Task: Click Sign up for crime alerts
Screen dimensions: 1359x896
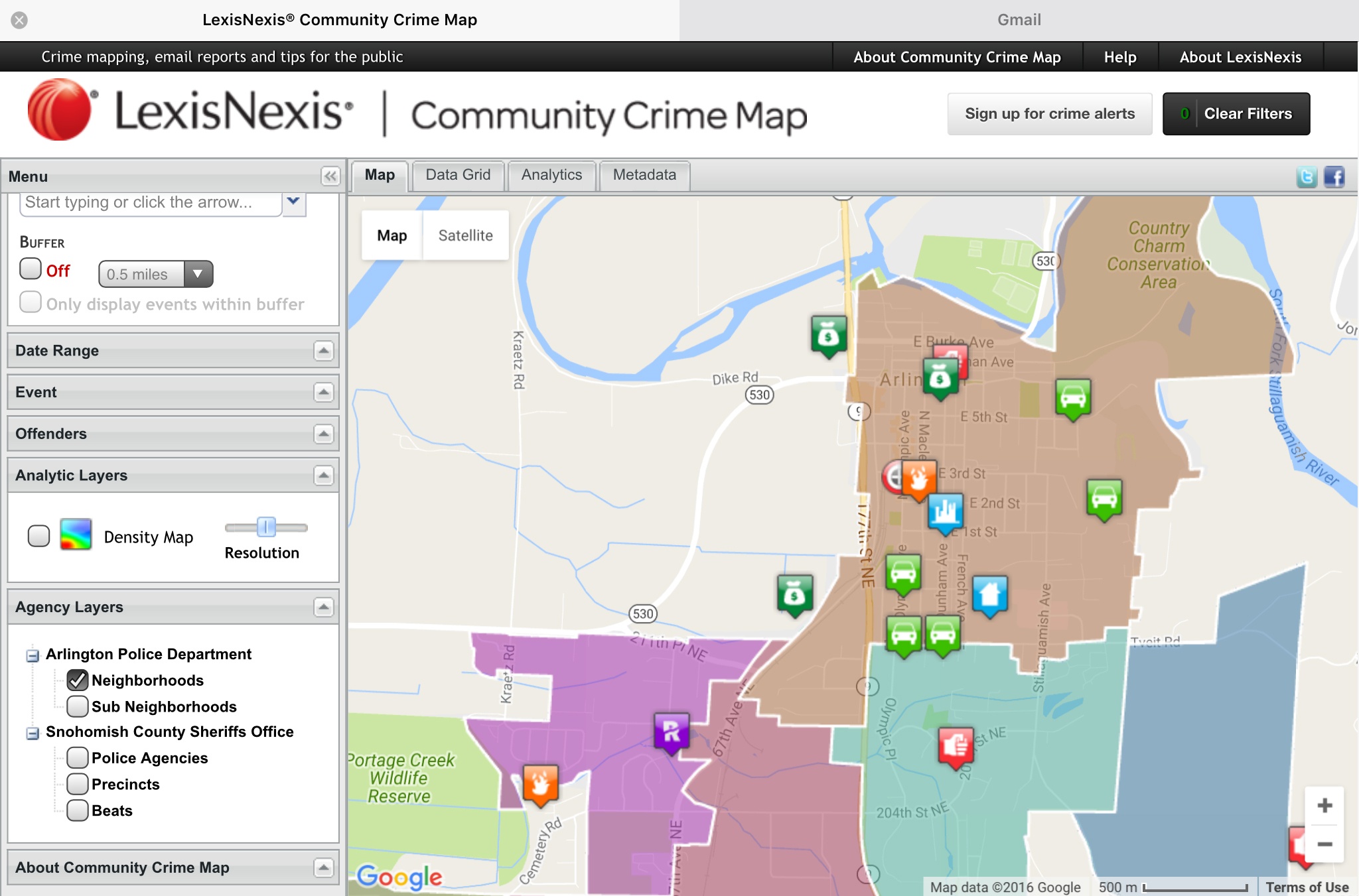Action: coord(1049,114)
